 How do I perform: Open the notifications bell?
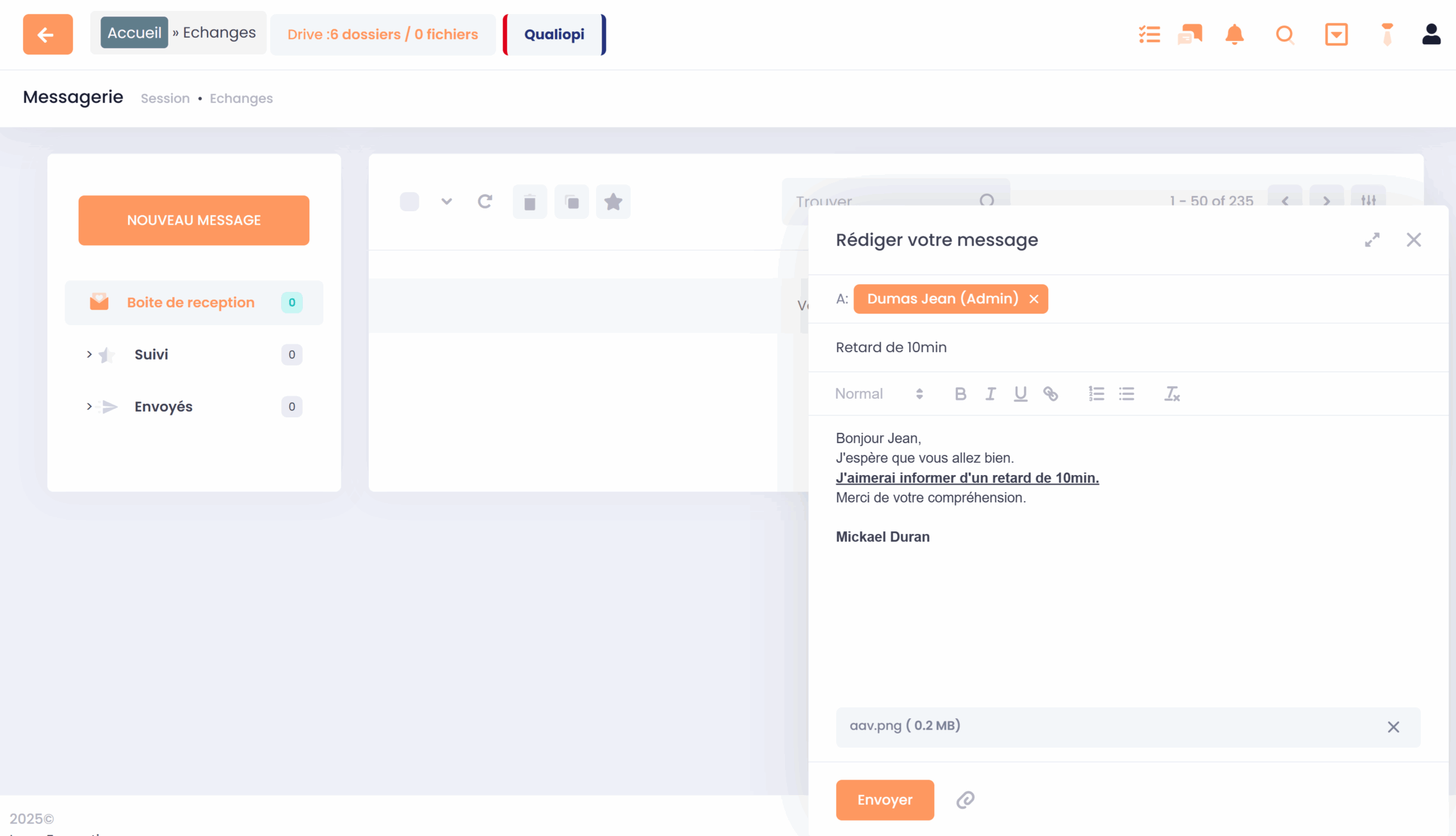click(x=1234, y=34)
